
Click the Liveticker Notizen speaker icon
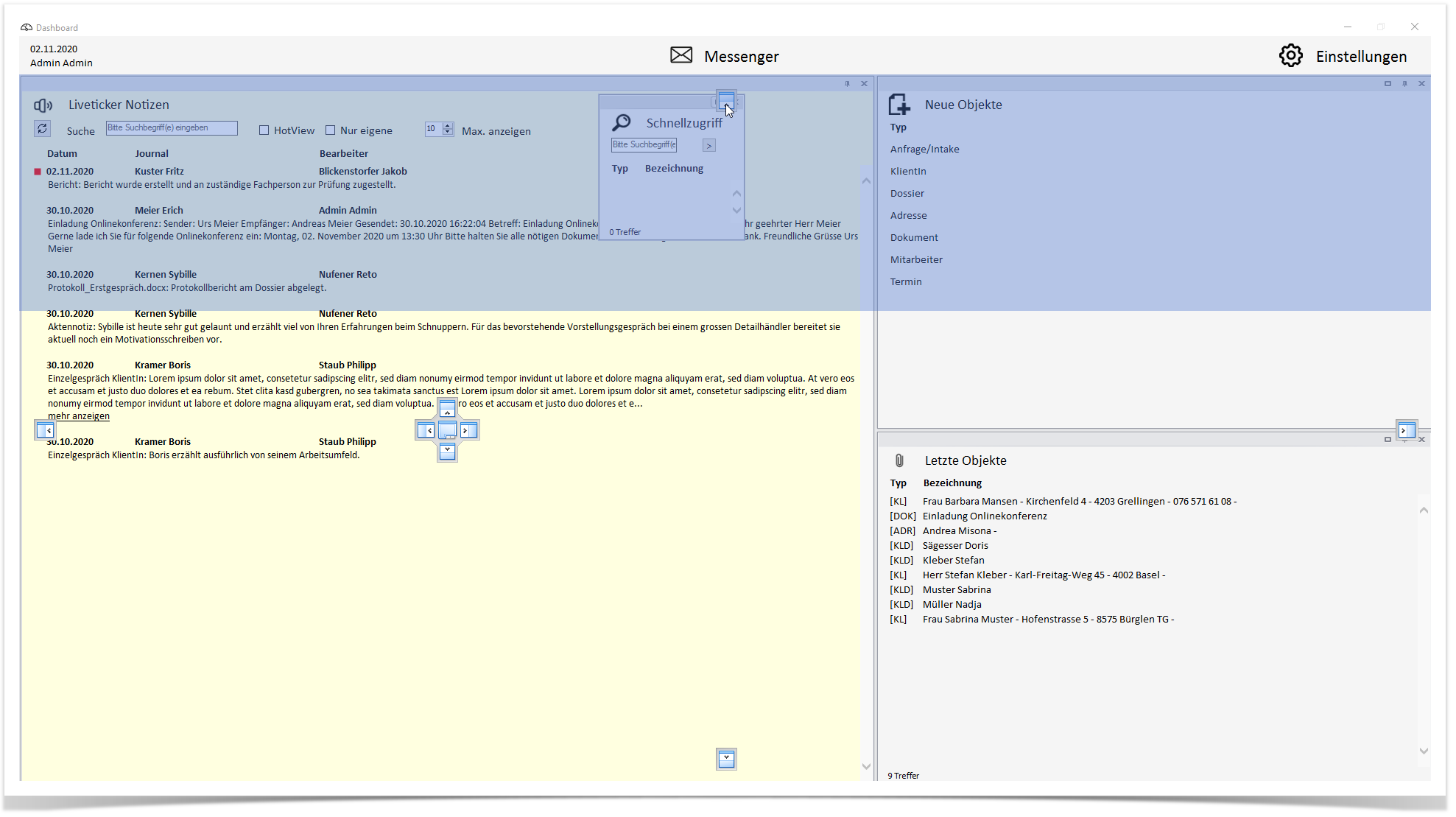43,105
